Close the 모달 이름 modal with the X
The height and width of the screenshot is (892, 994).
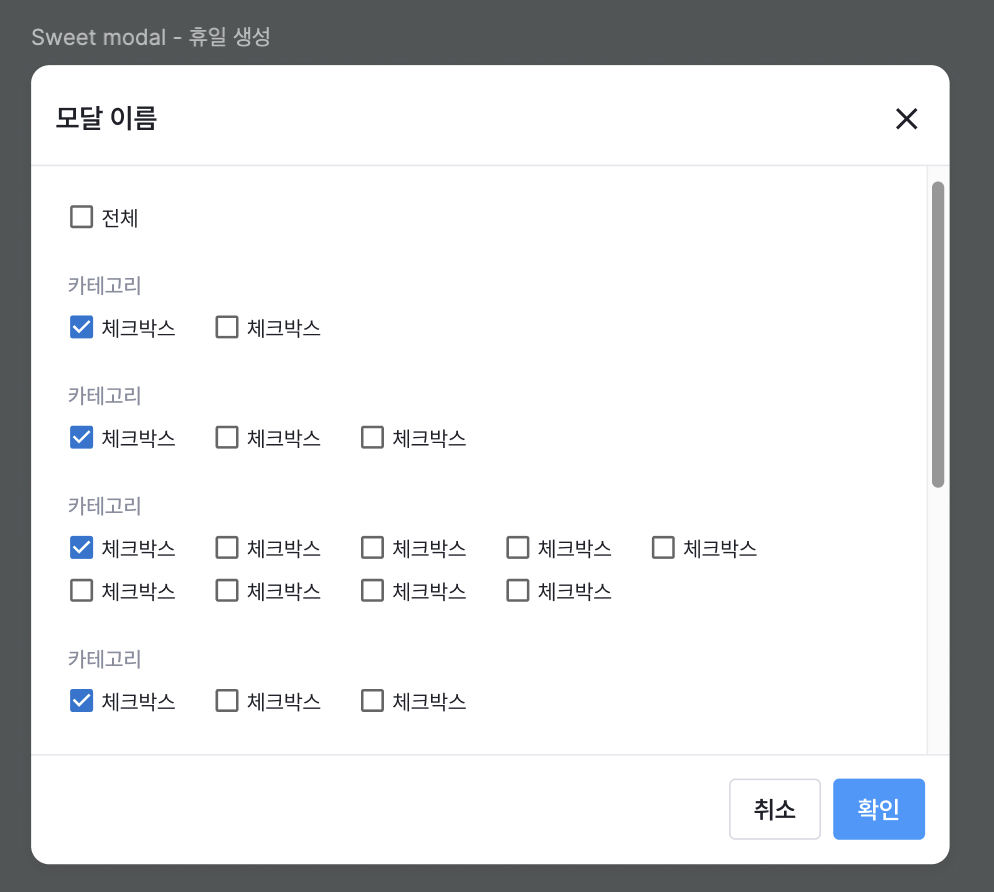[906, 119]
